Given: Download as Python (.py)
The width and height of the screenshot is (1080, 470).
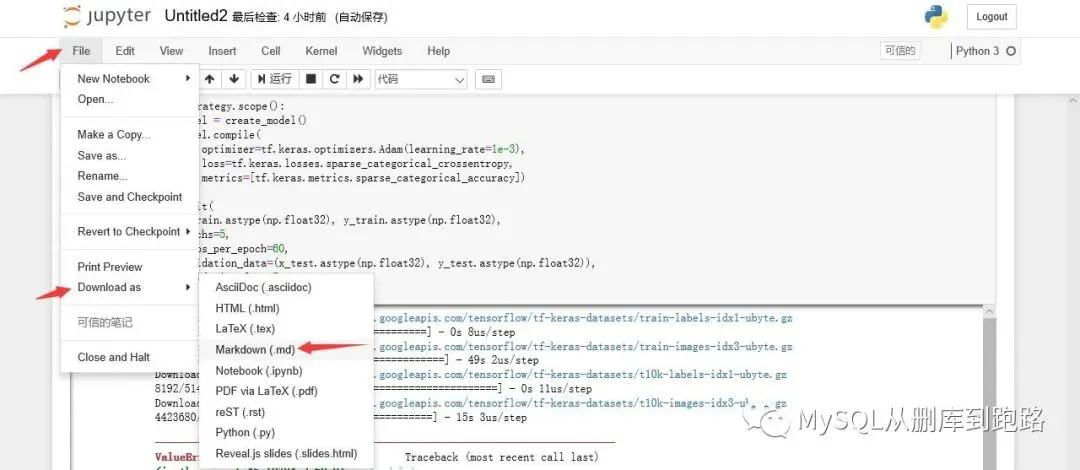Looking at the screenshot, I should 286,433.
